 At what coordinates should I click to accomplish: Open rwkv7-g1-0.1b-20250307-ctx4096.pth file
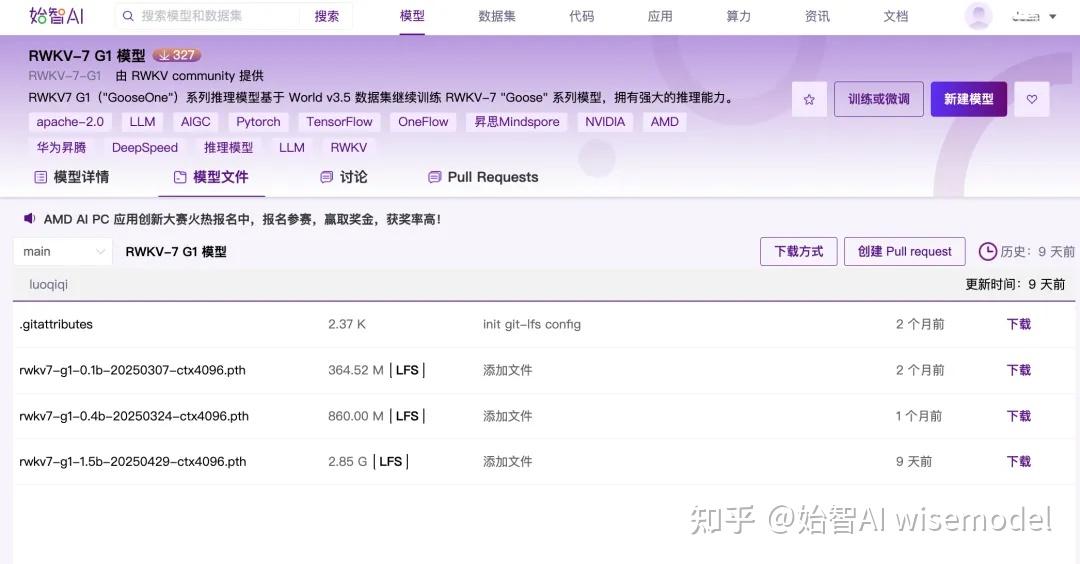point(132,370)
